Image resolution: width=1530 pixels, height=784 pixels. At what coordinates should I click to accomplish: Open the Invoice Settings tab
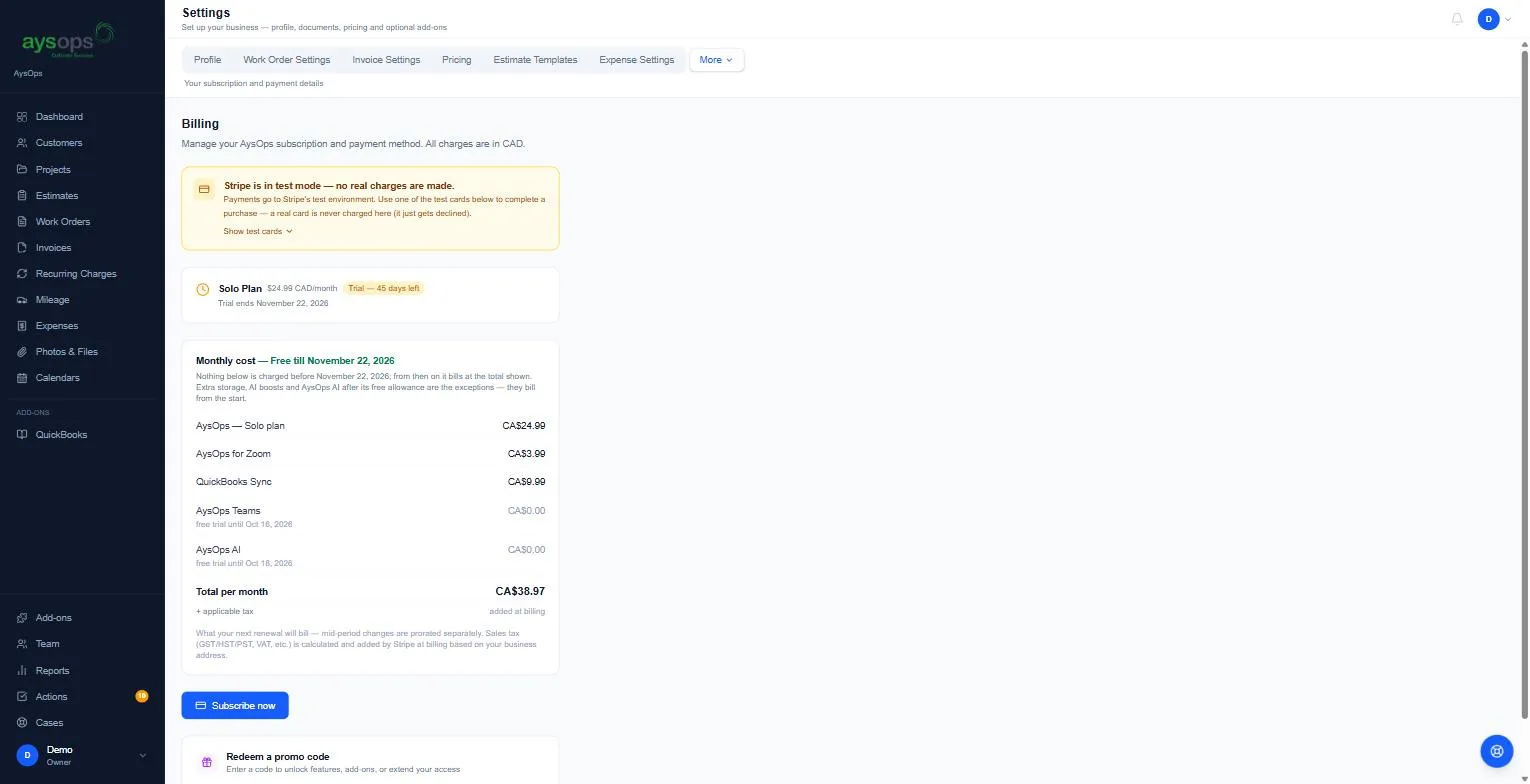coord(386,60)
